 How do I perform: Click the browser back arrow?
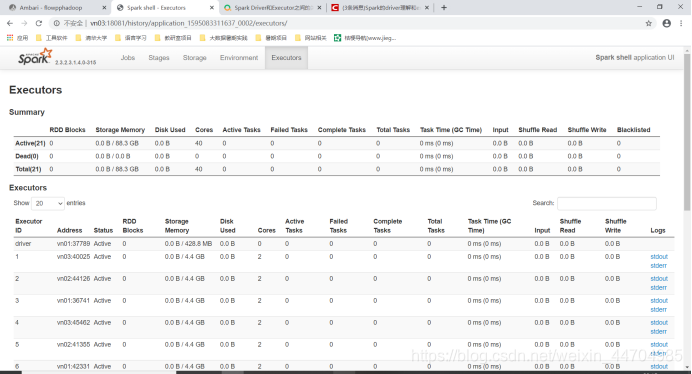[10, 23]
